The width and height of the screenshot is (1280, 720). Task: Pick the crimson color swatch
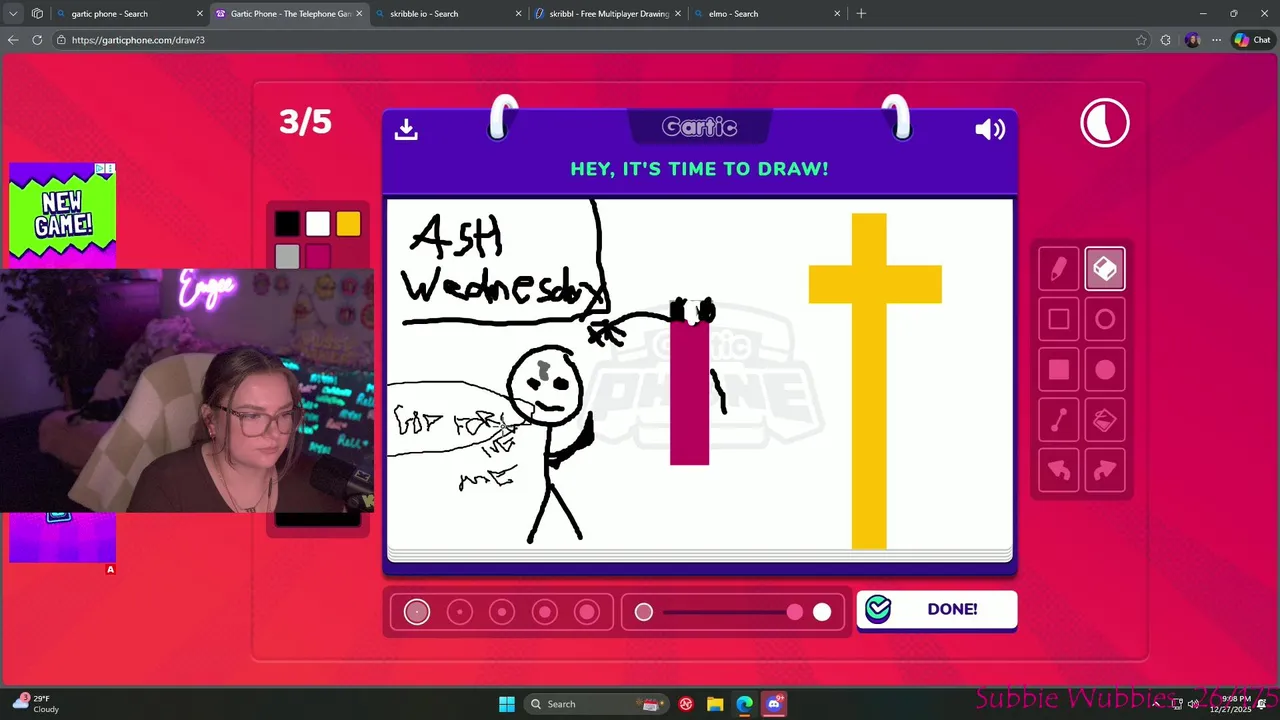click(318, 256)
